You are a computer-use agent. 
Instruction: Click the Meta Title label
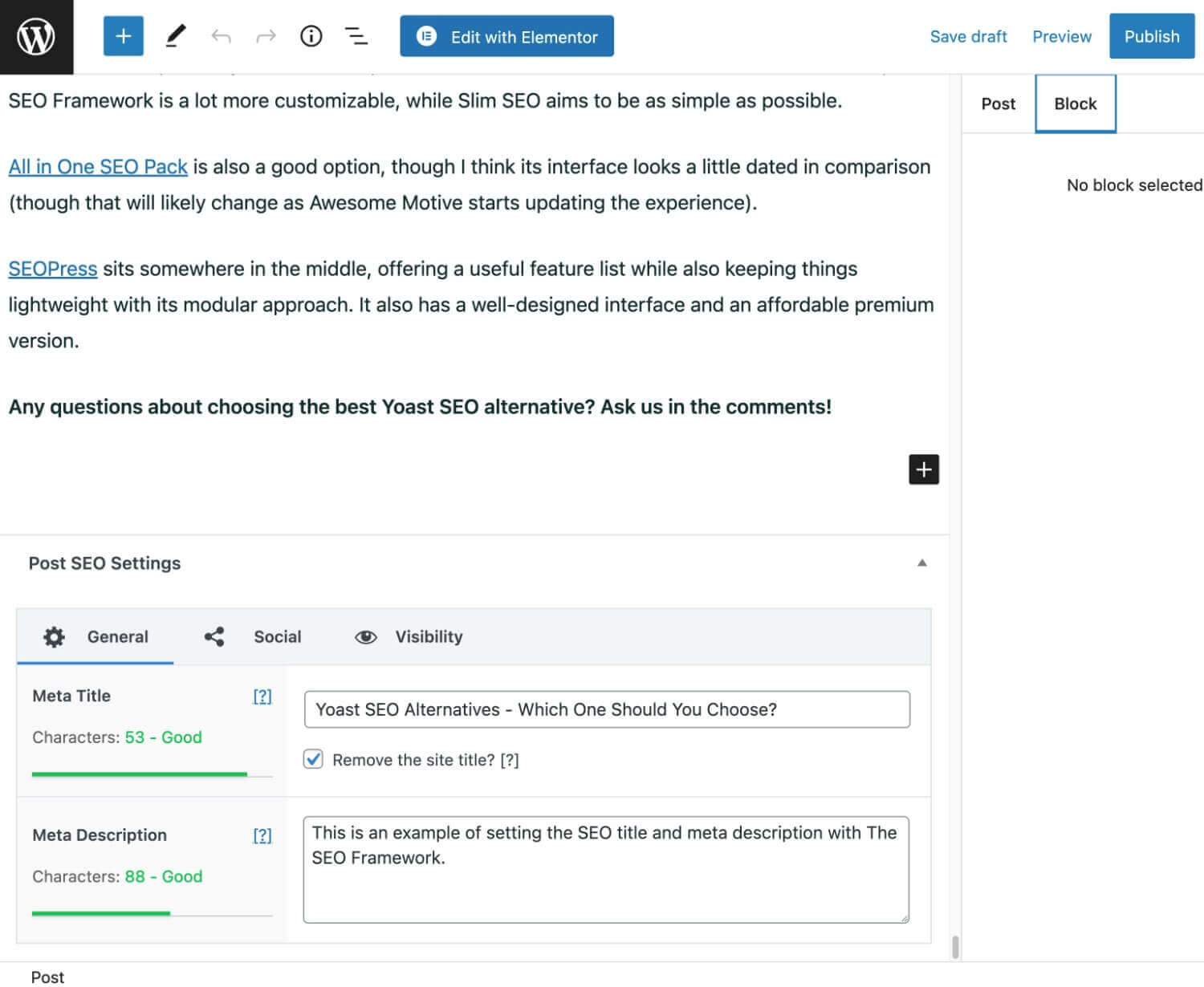[71, 696]
